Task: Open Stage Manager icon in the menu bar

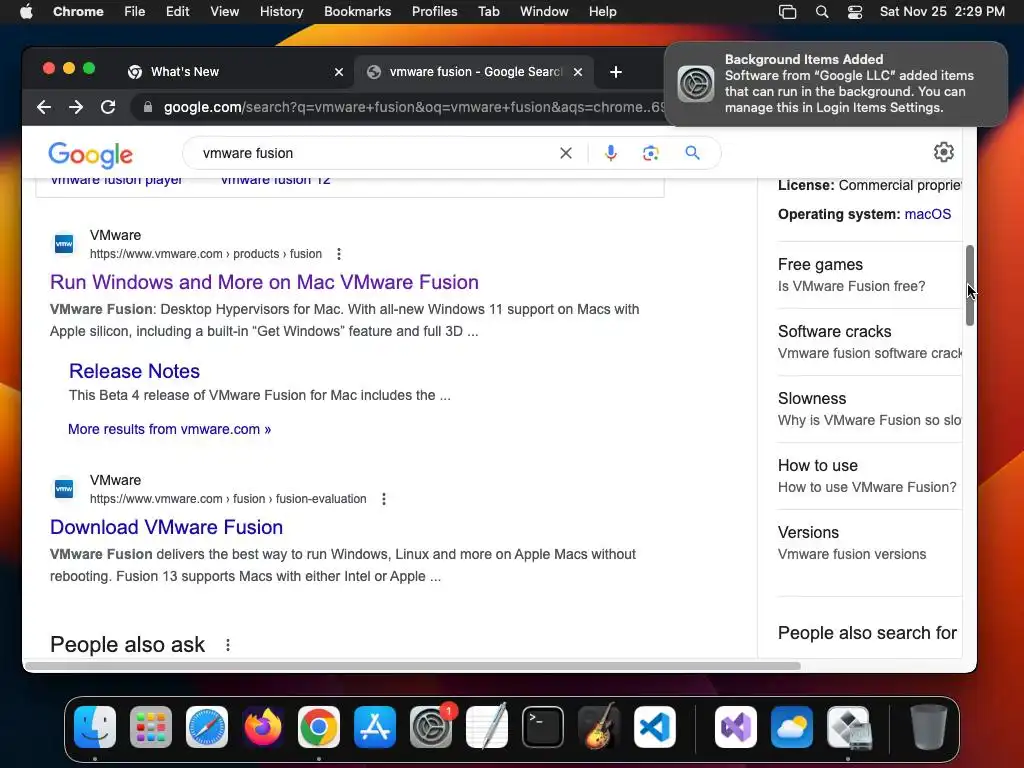Action: pos(788,12)
